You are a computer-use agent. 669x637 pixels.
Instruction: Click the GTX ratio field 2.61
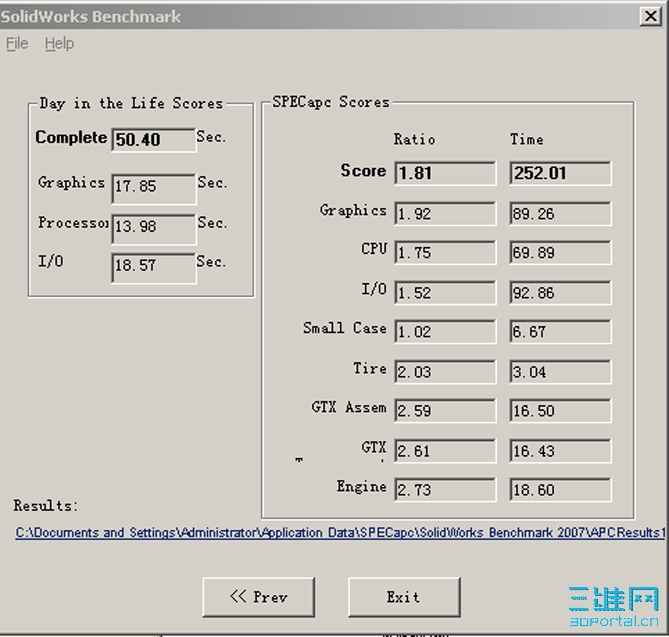pyautogui.click(x=445, y=451)
